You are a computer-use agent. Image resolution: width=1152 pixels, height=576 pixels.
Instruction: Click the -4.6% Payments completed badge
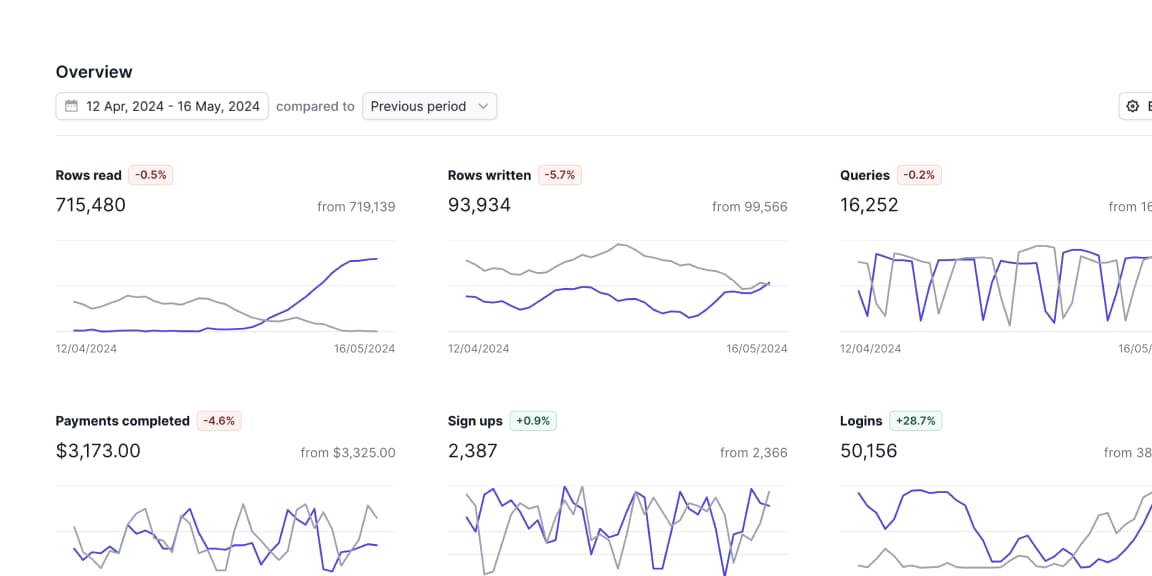point(219,421)
